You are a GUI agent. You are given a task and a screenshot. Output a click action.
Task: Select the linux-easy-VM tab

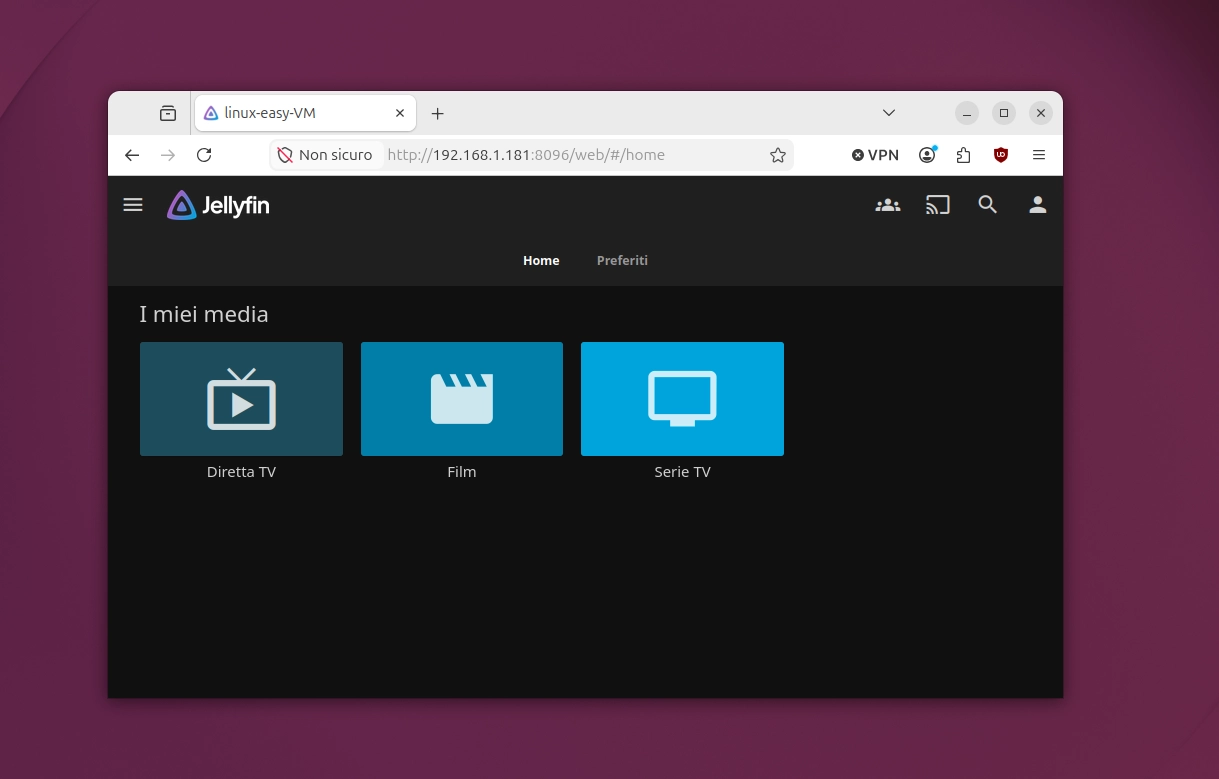click(305, 113)
